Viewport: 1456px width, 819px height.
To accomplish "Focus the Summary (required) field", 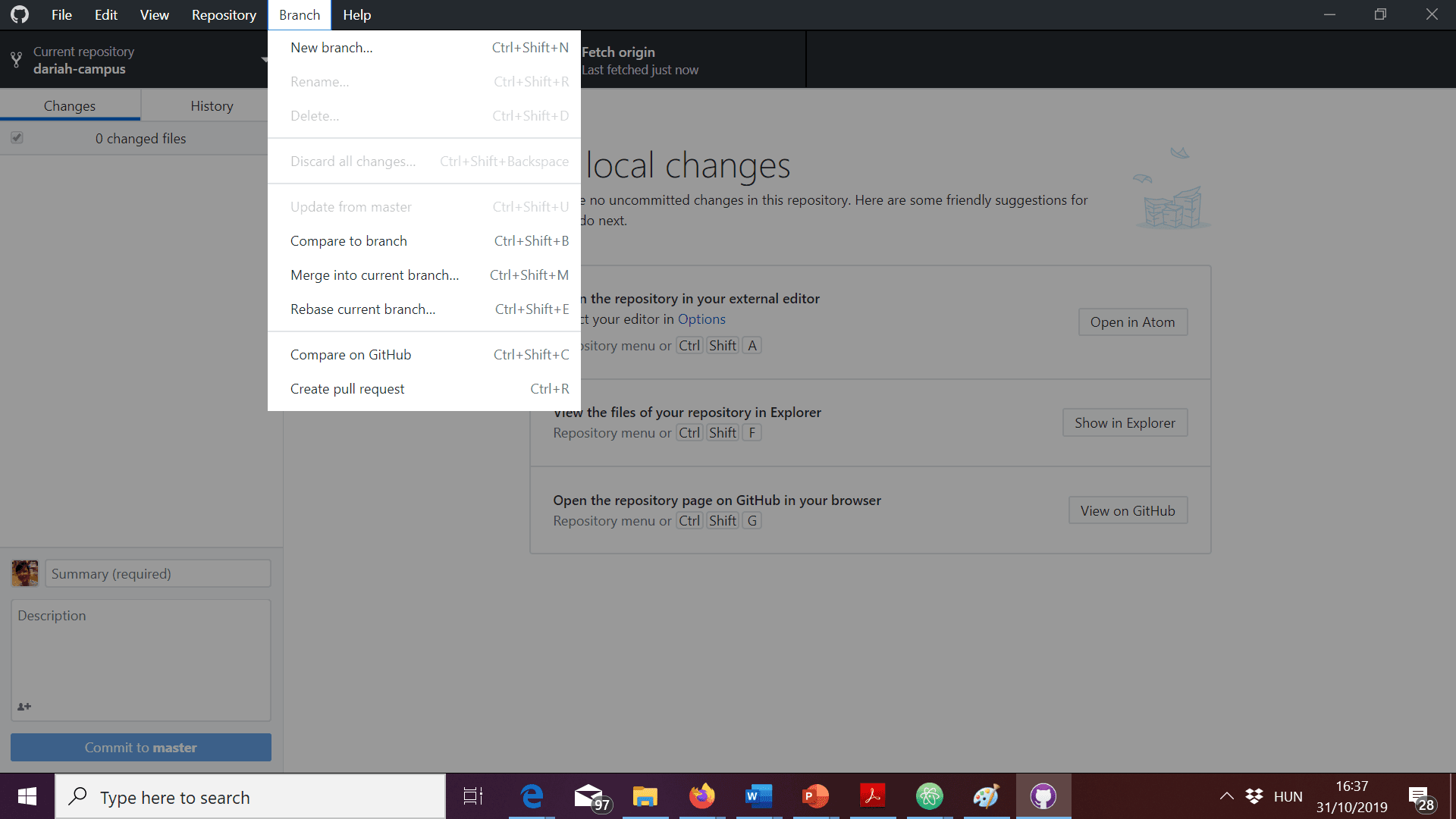I will click(158, 574).
